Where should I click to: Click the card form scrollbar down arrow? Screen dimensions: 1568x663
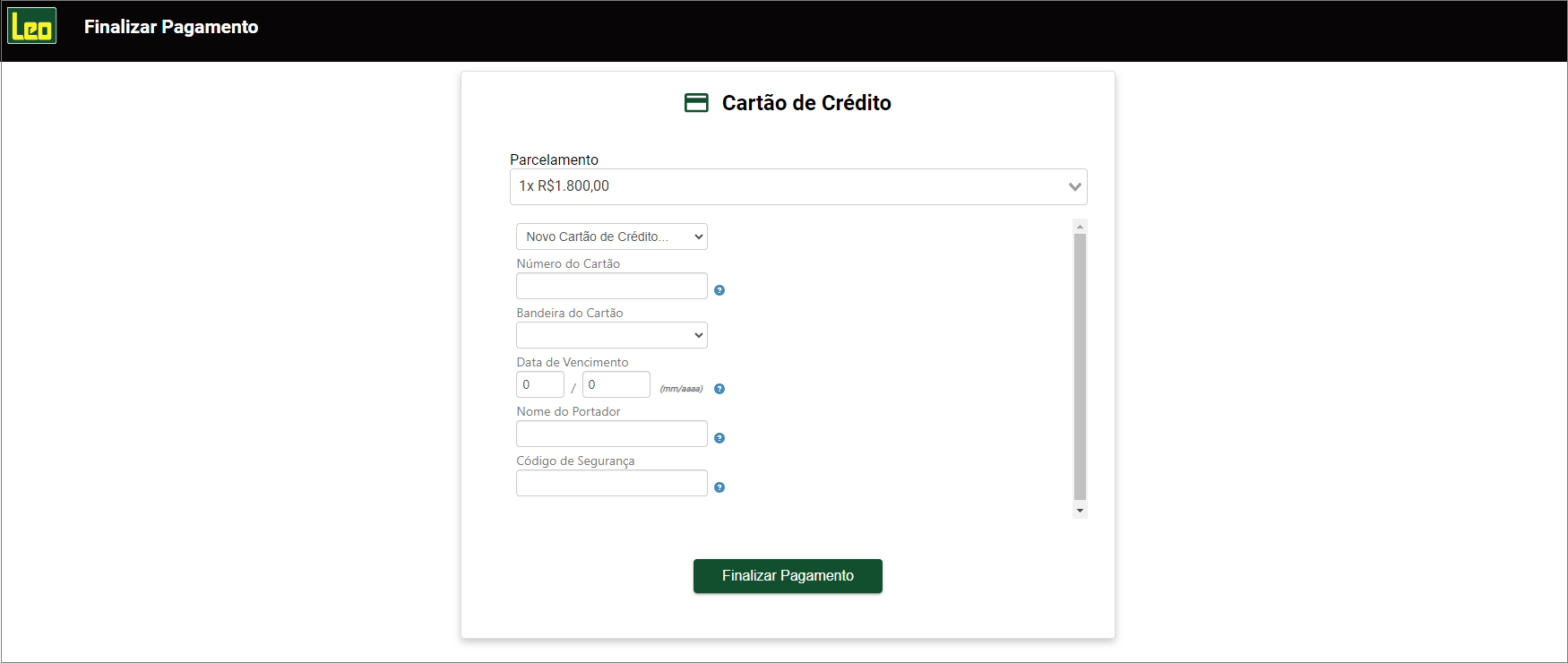(x=1080, y=511)
